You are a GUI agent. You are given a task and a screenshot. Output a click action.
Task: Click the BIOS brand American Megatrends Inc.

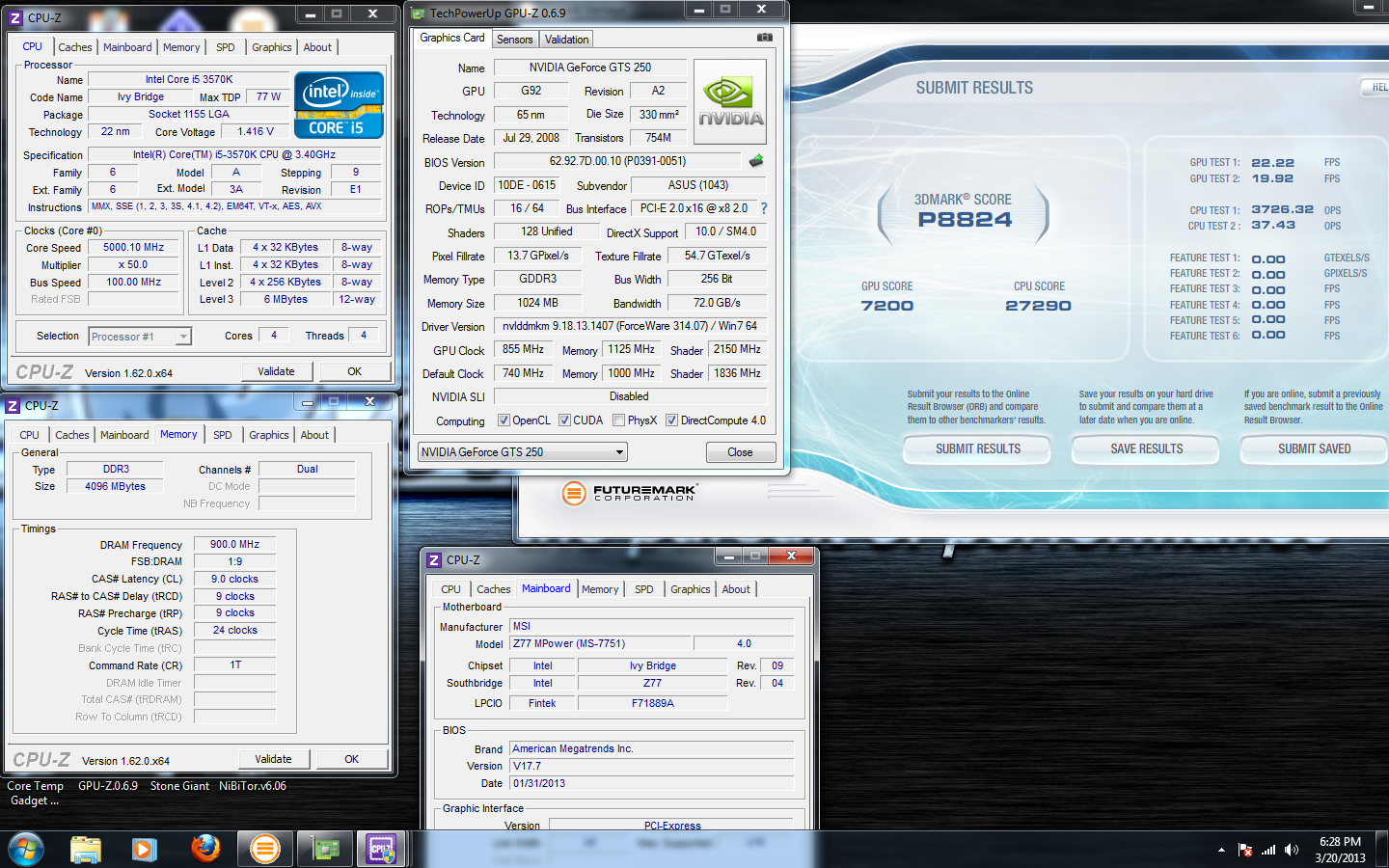click(x=652, y=748)
